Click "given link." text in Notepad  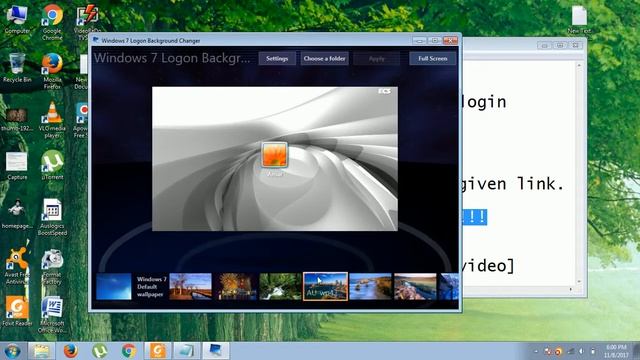[513, 184]
